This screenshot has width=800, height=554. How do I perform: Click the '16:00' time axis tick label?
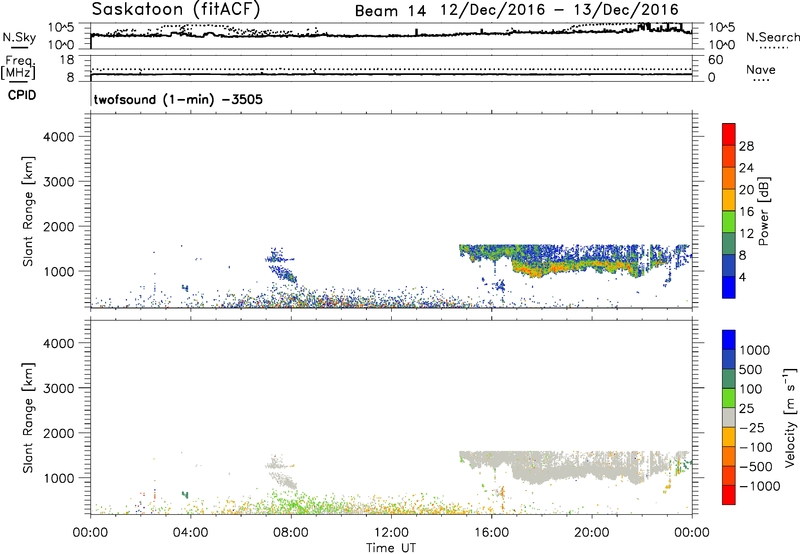pos(491,533)
